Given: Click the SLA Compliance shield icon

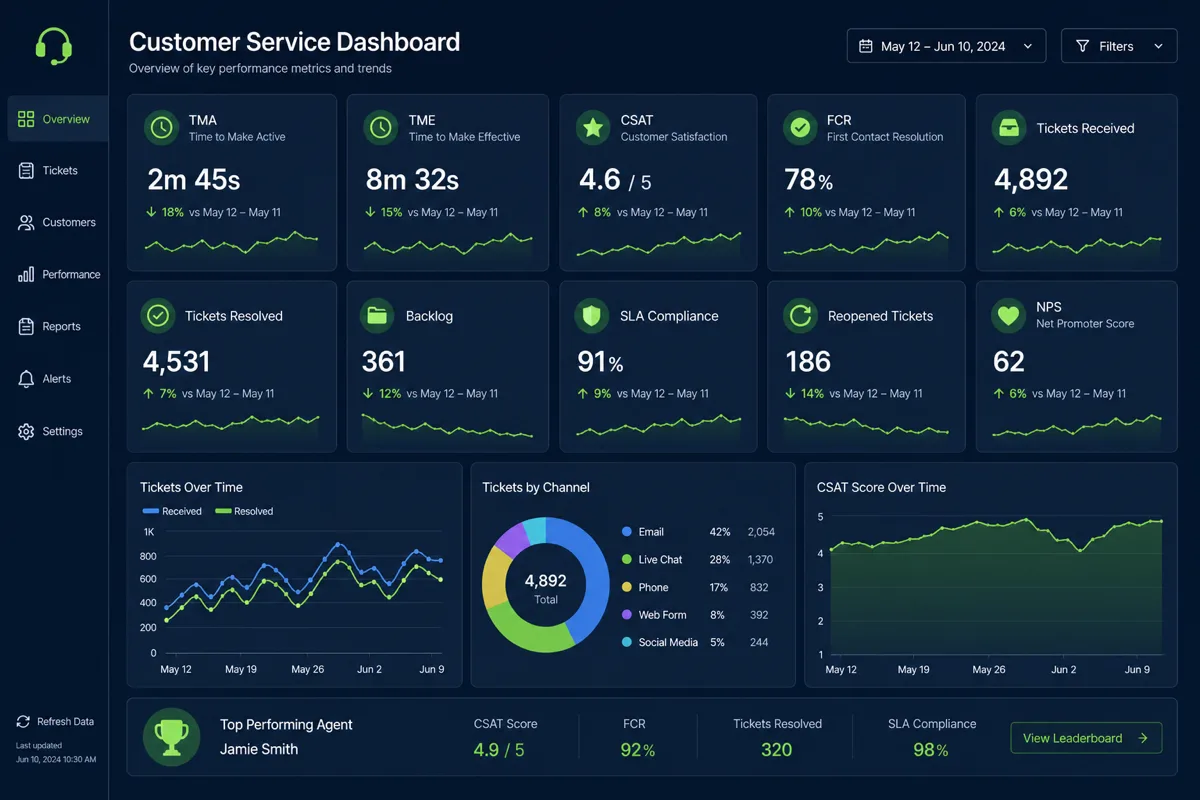Looking at the screenshot, I should pyautogui.click(x=592, y=315).
